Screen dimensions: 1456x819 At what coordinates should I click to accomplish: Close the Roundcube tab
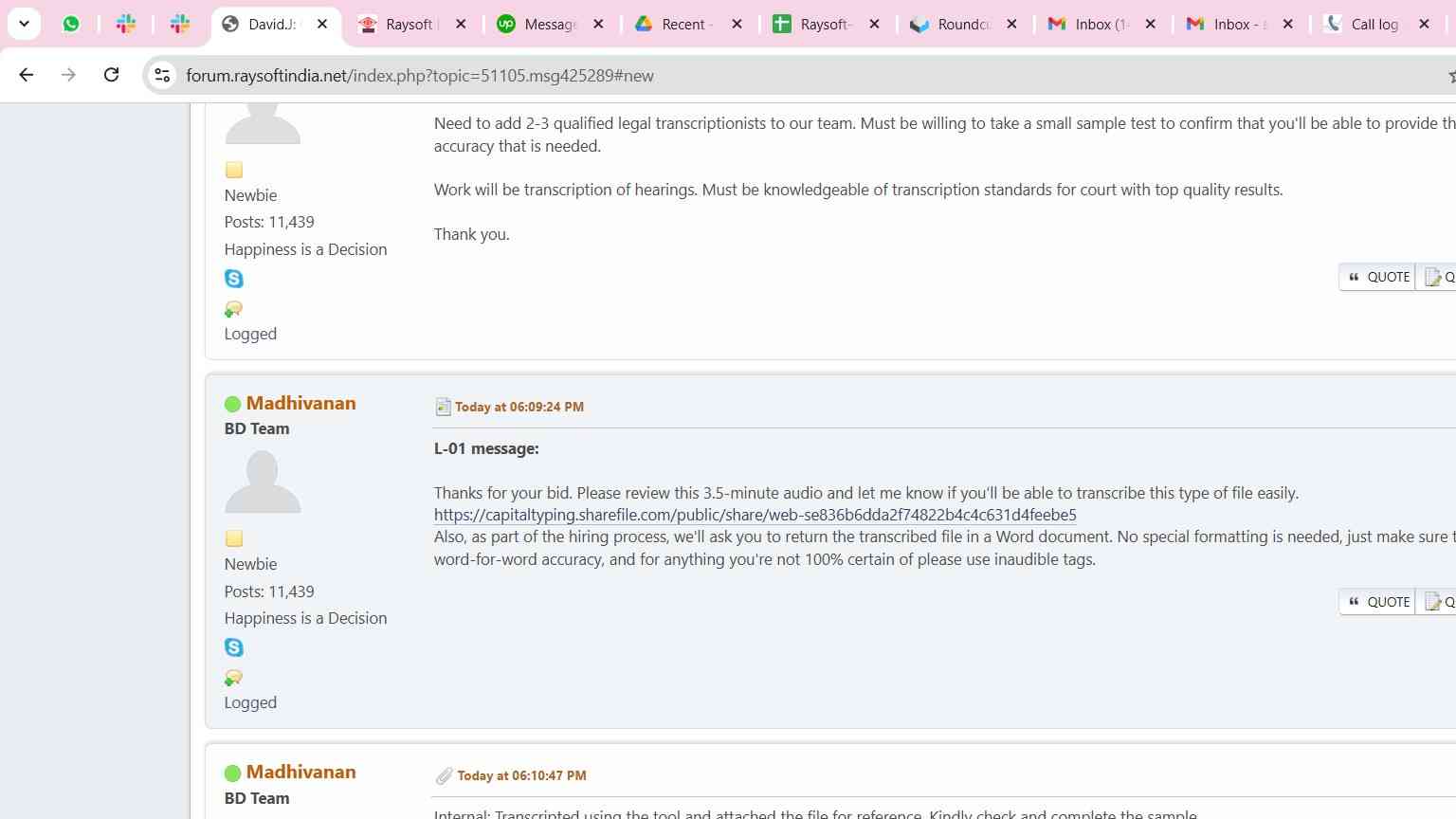tap(1011, 24)
